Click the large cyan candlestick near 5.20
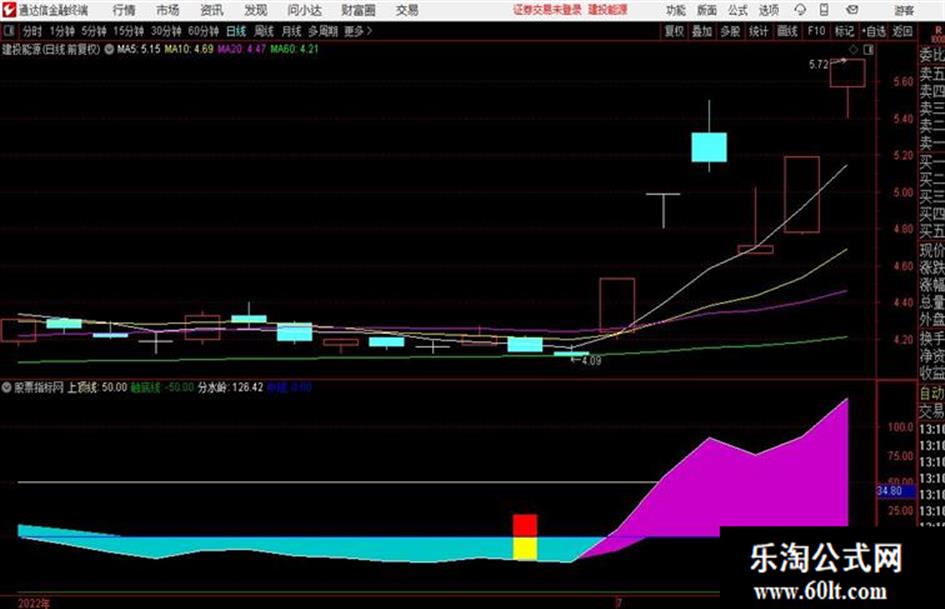Screen dimensions: 945x609 pos(709,147)
